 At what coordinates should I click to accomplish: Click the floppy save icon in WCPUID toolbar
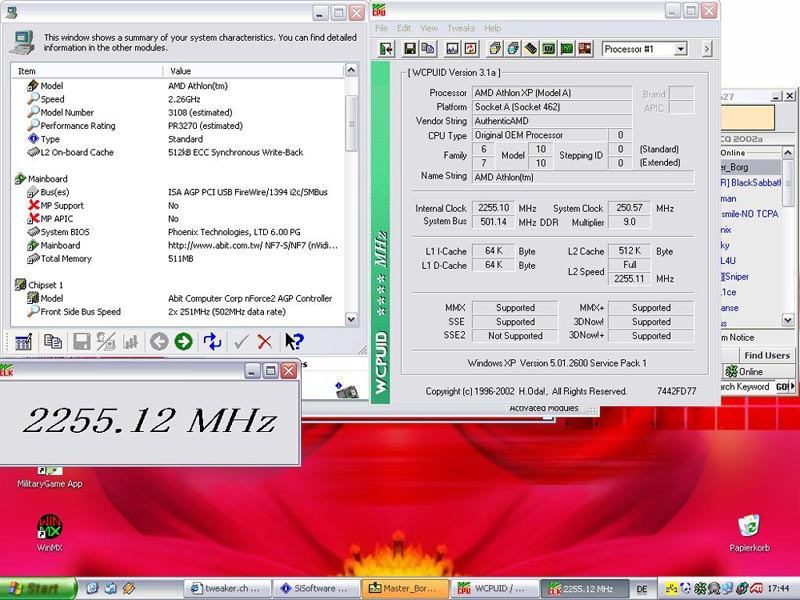coord(410,49)
